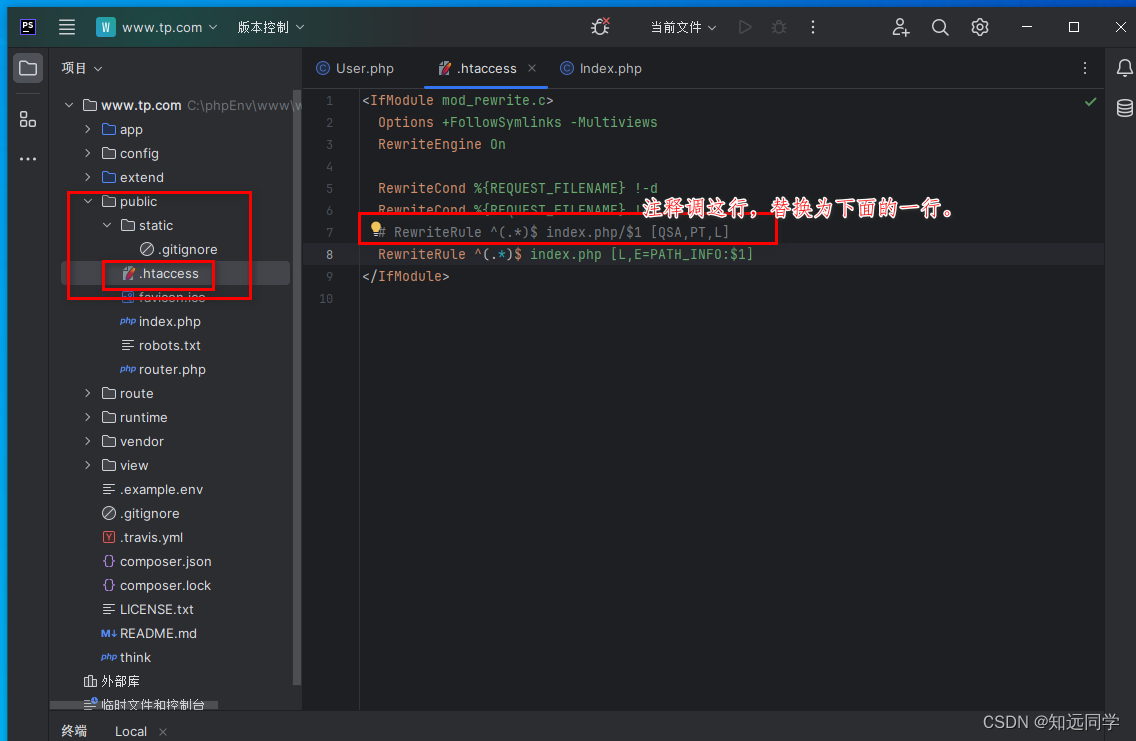Click the green Run play button
1136x741 pixels.
745,28
